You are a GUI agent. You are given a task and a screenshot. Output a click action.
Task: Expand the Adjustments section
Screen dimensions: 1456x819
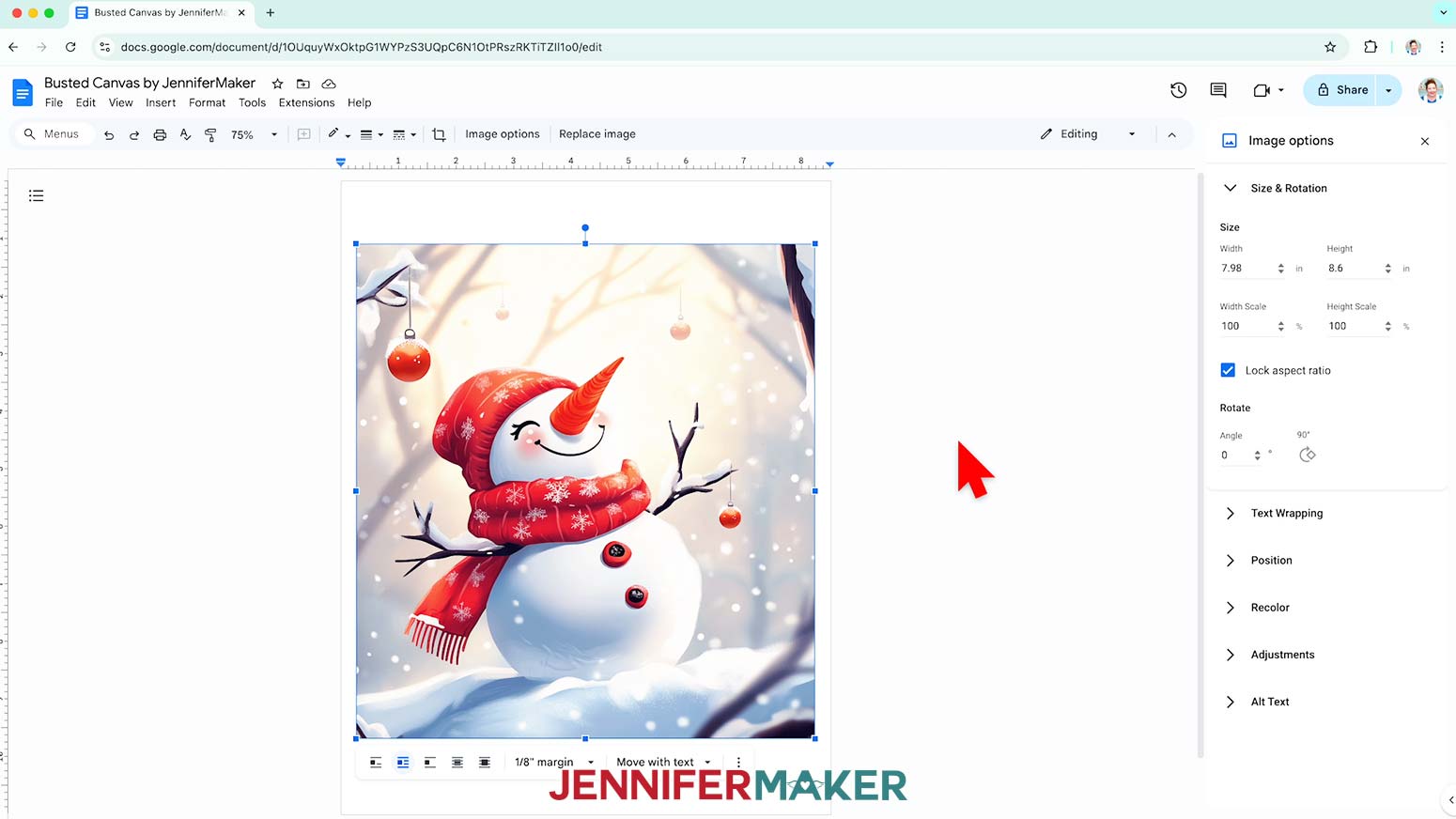pos(1230,655)
